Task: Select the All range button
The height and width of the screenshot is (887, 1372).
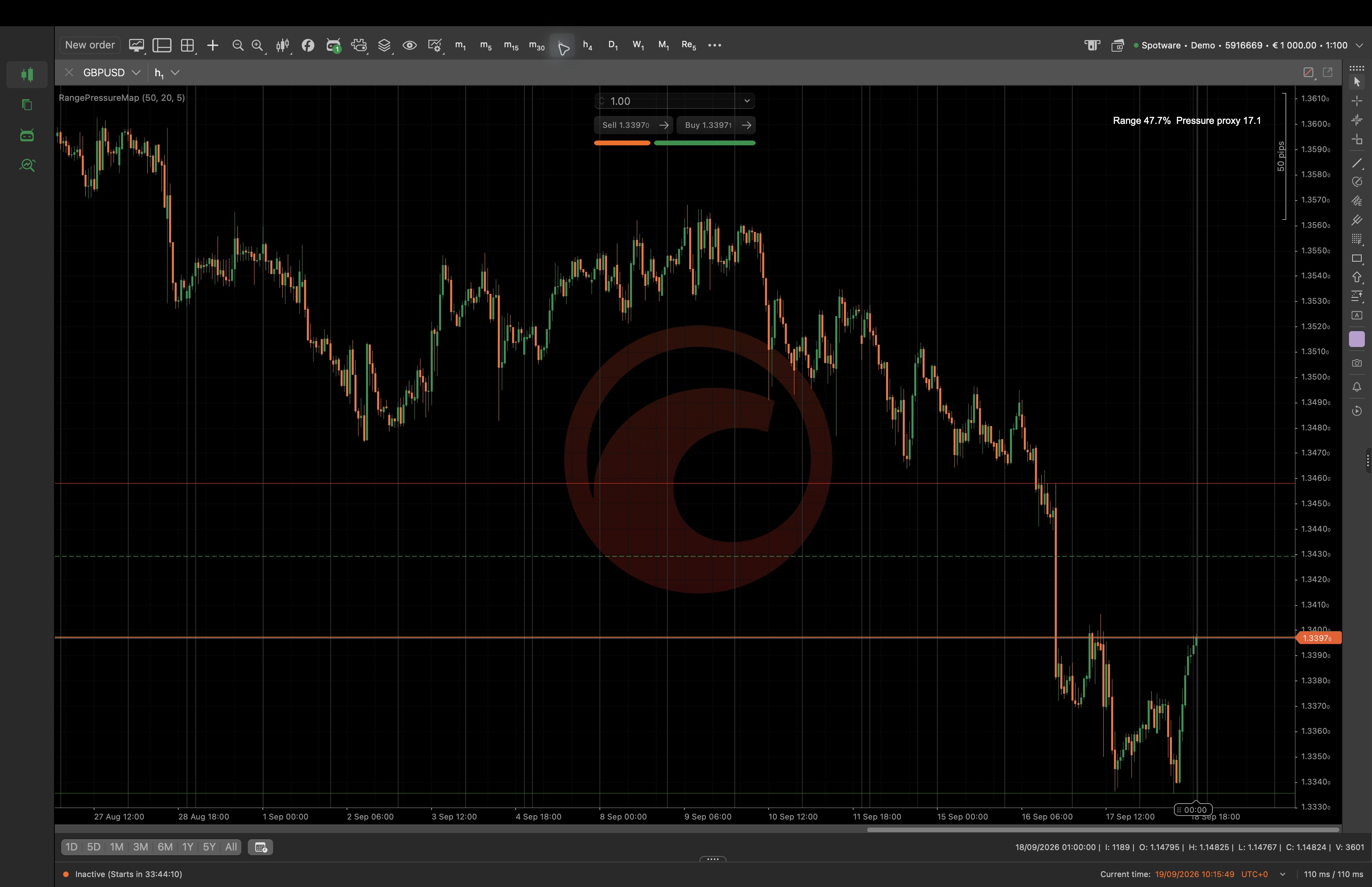Action: [x=231, y=847]
